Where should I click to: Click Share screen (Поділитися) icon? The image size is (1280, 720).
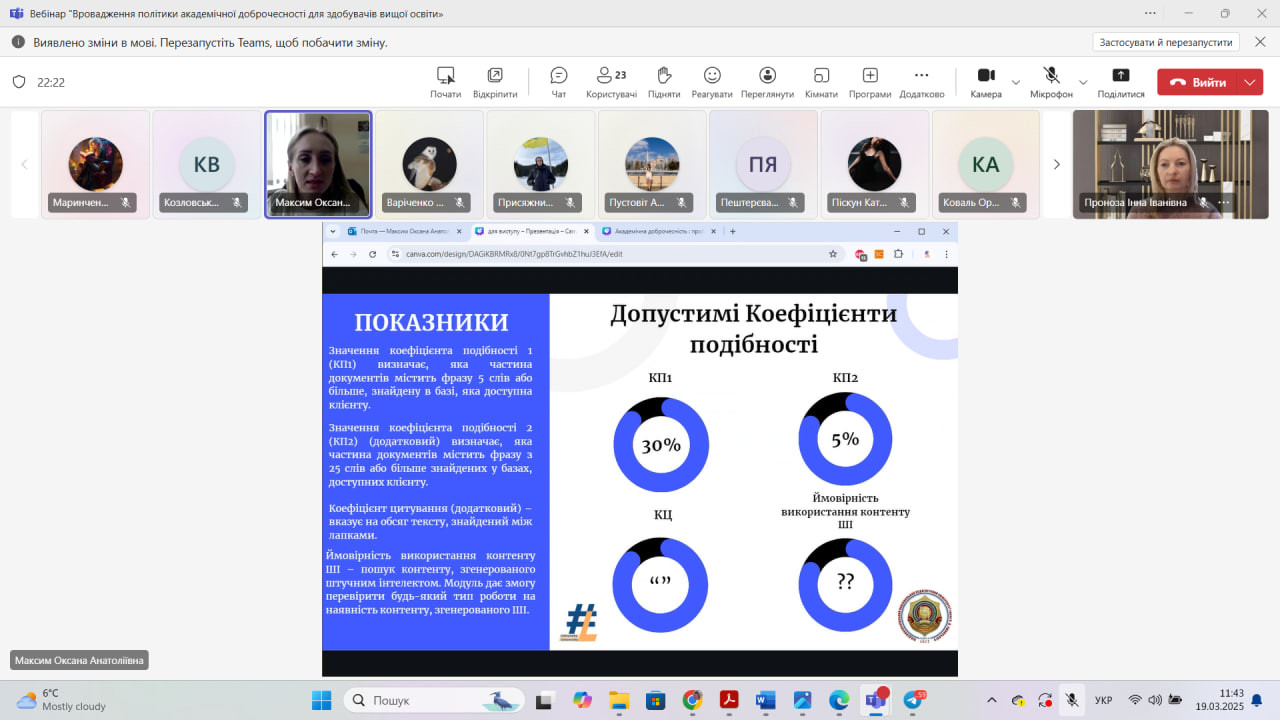[x=1120, y=82]
